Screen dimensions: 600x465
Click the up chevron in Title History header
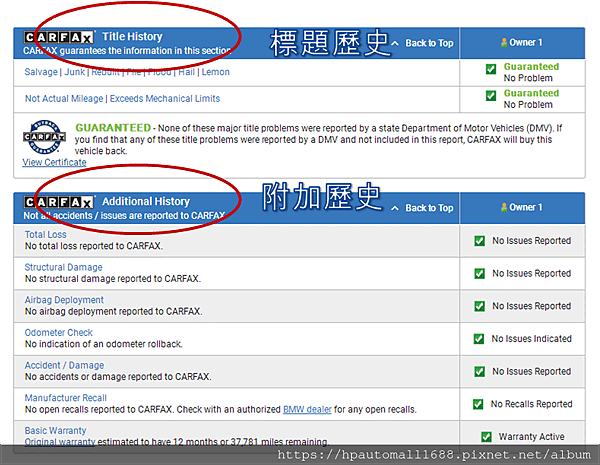pos(395,43)
